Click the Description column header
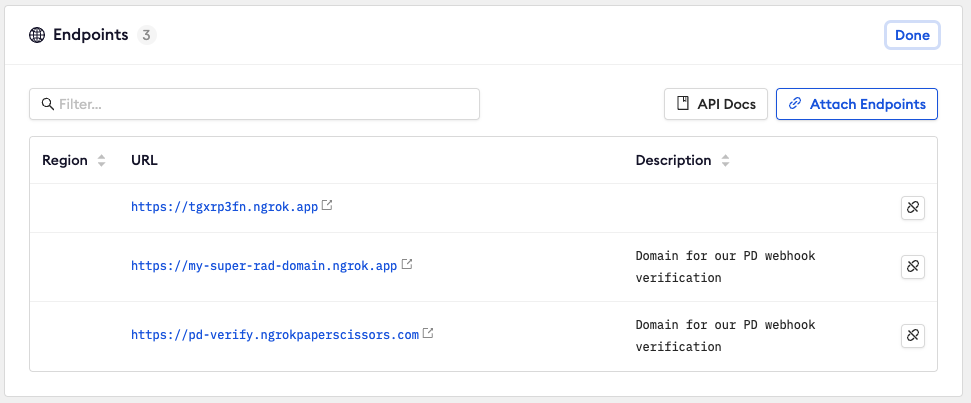 tap(673, 161)
